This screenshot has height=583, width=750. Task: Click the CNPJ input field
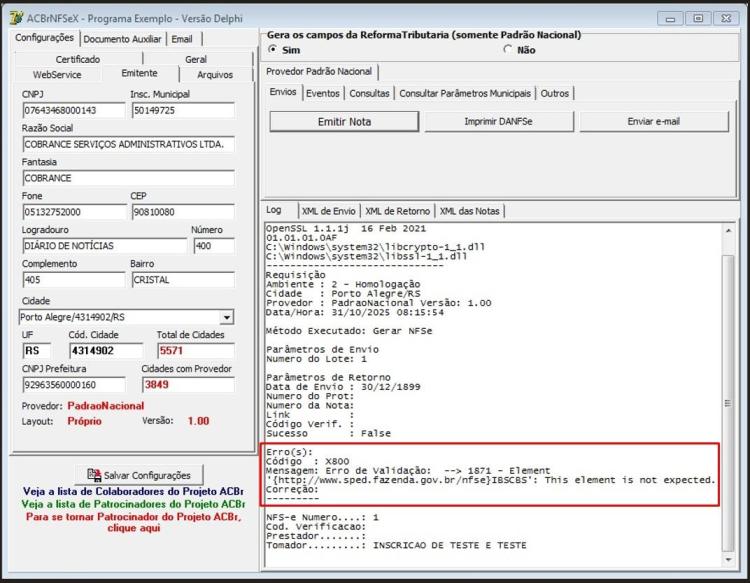point(74,110)
